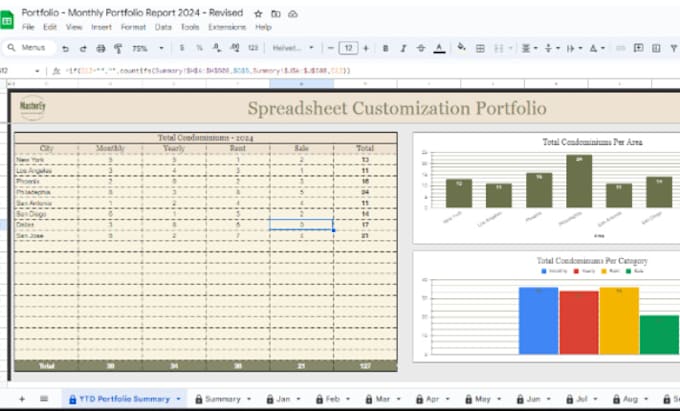This screenshot has width=680, height=411.
Task: Decrease font size with minus button
Action: click(331, 48)
